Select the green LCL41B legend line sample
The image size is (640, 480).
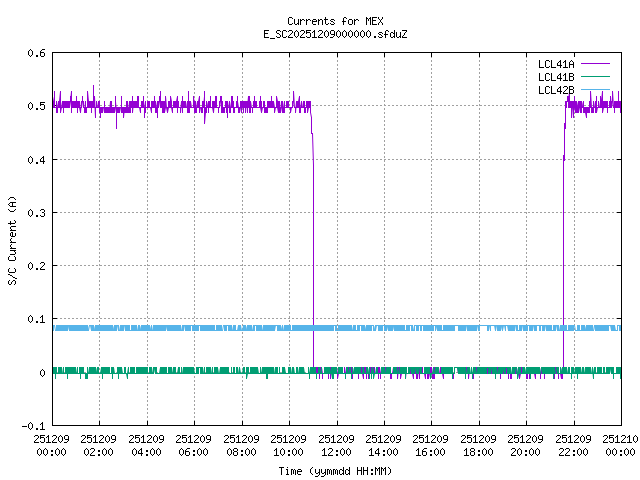pyautogui.click(x=595, y=77)
